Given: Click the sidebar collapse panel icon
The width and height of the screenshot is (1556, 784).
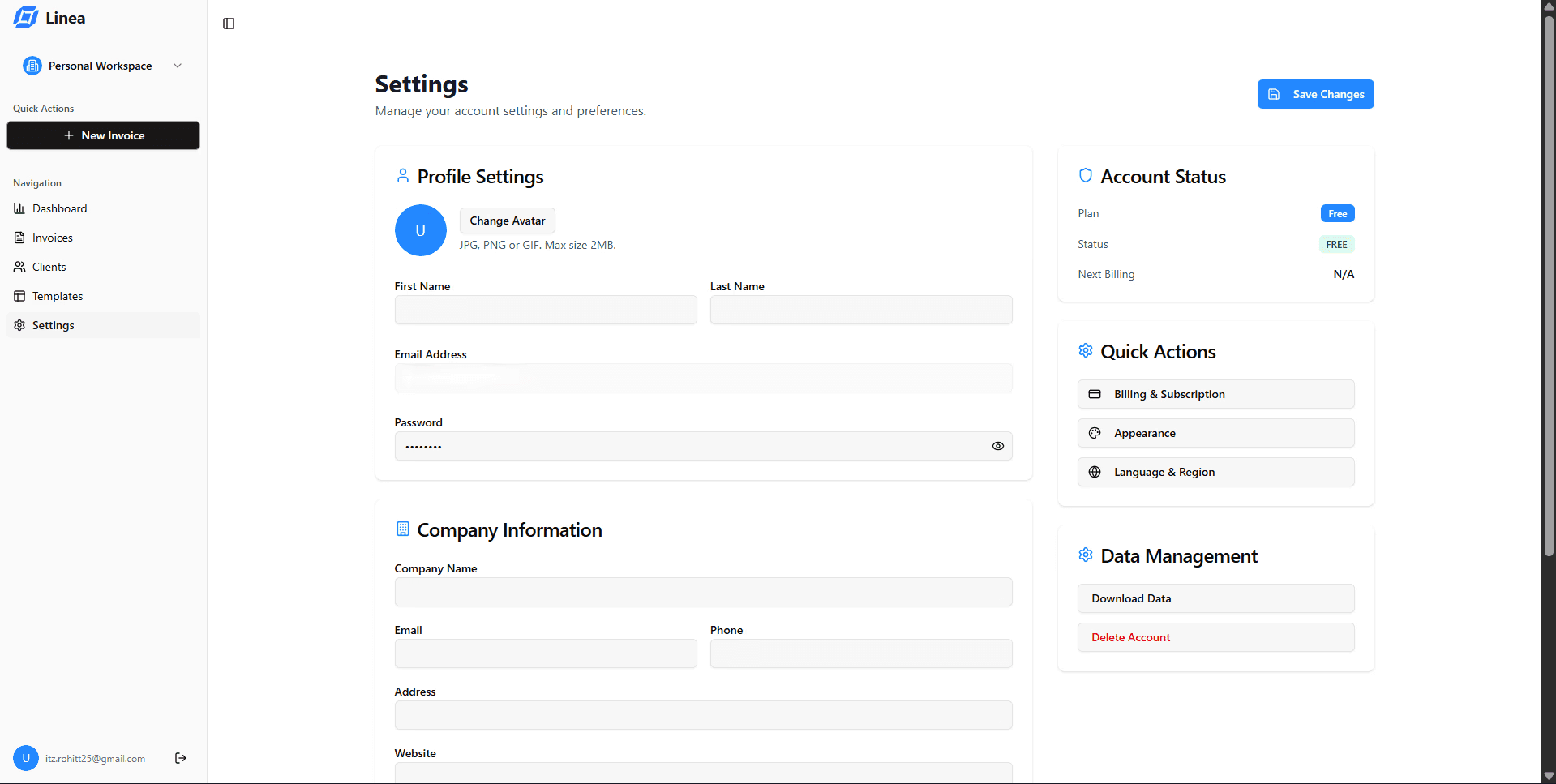Looking at the screenshot, I should point(228,24).
